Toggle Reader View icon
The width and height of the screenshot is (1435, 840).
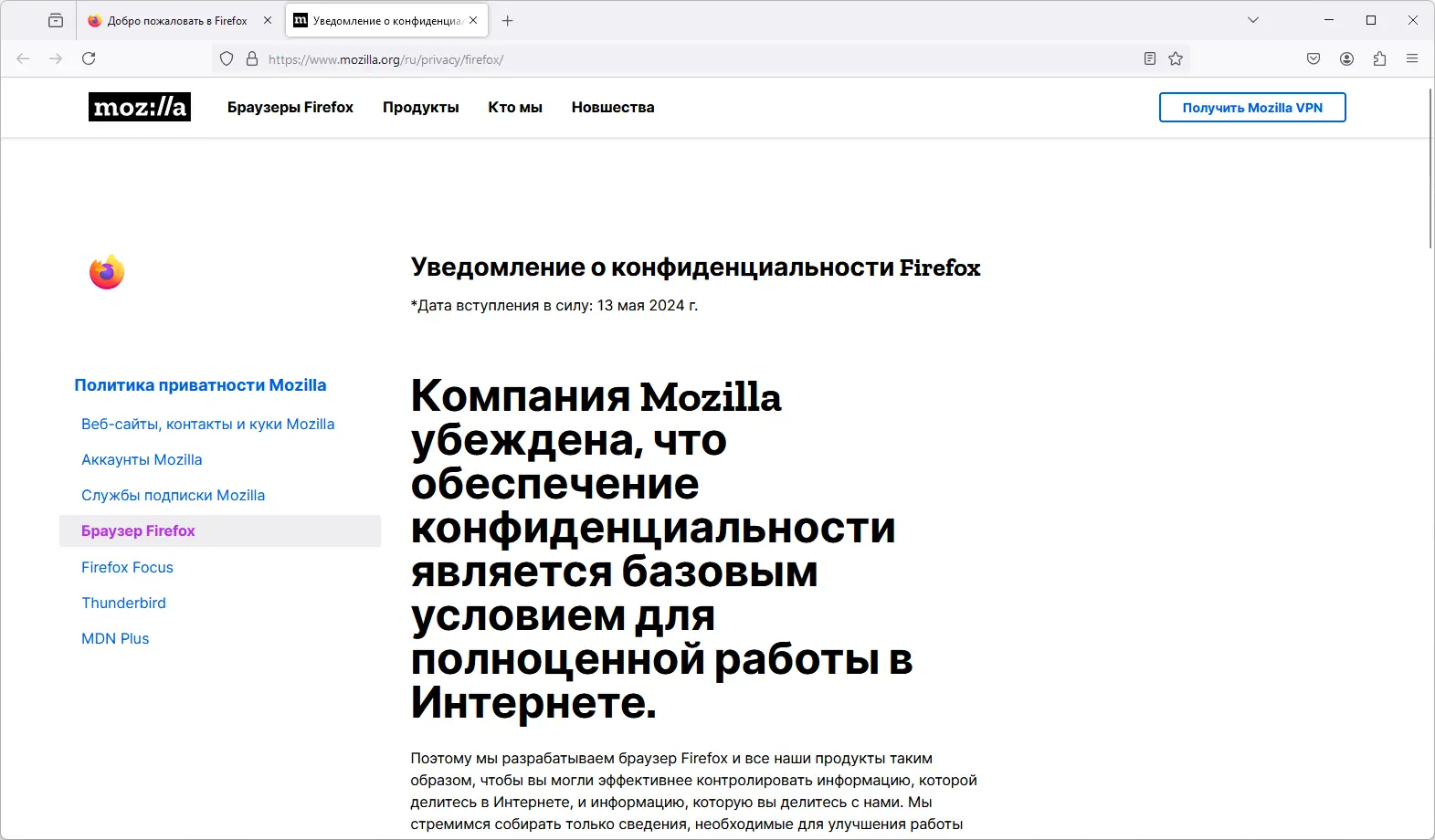tap(1150, 58)
